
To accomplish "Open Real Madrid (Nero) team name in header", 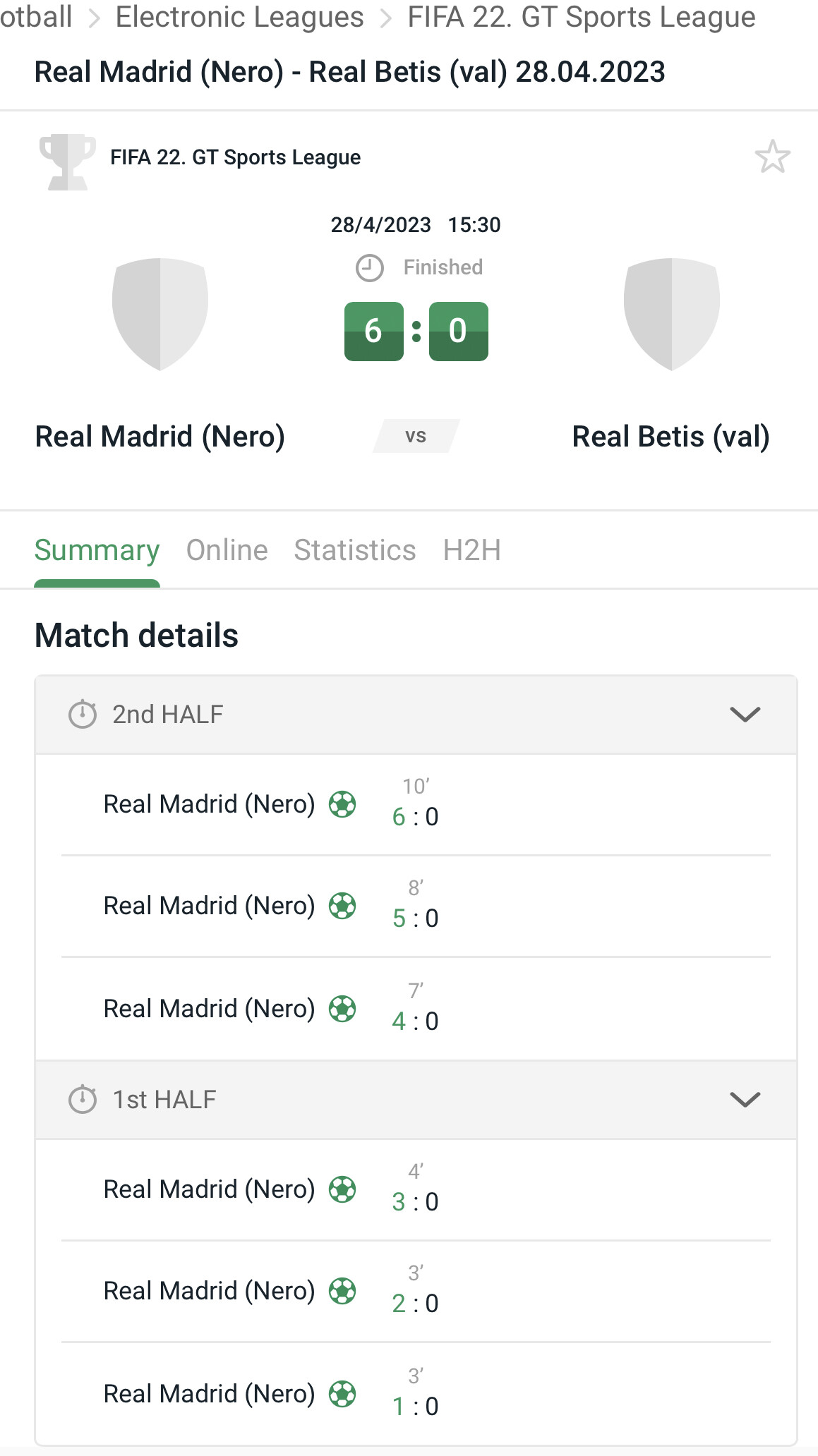I will (160, 437).
